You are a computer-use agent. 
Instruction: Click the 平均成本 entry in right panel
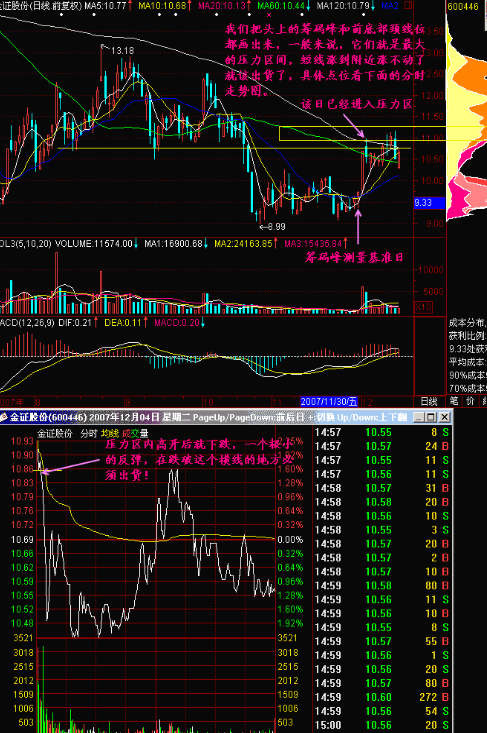tap(466, 362)
